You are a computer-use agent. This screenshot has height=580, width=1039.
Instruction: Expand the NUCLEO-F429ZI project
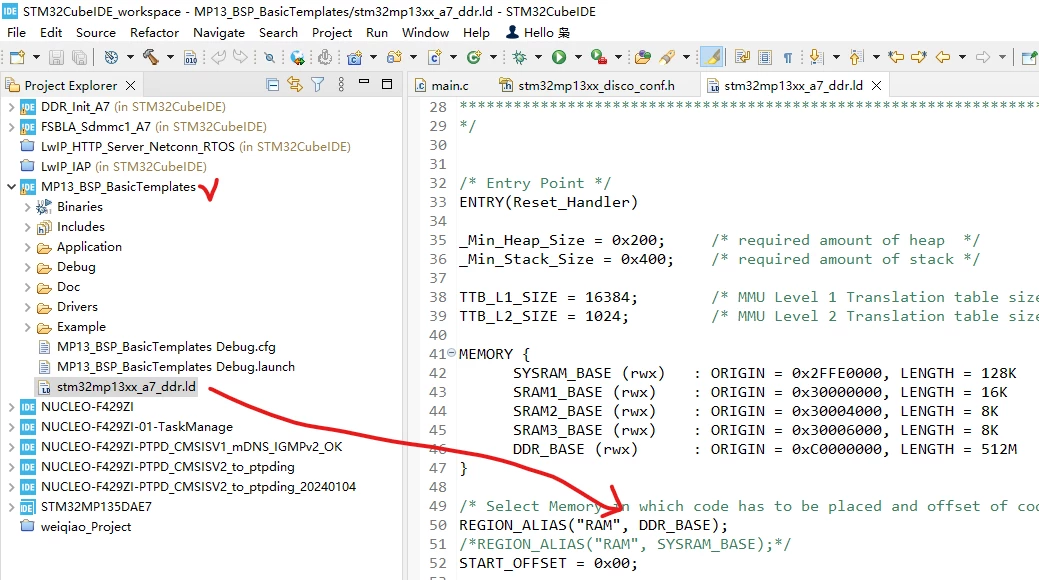click(x=11, y=407)
